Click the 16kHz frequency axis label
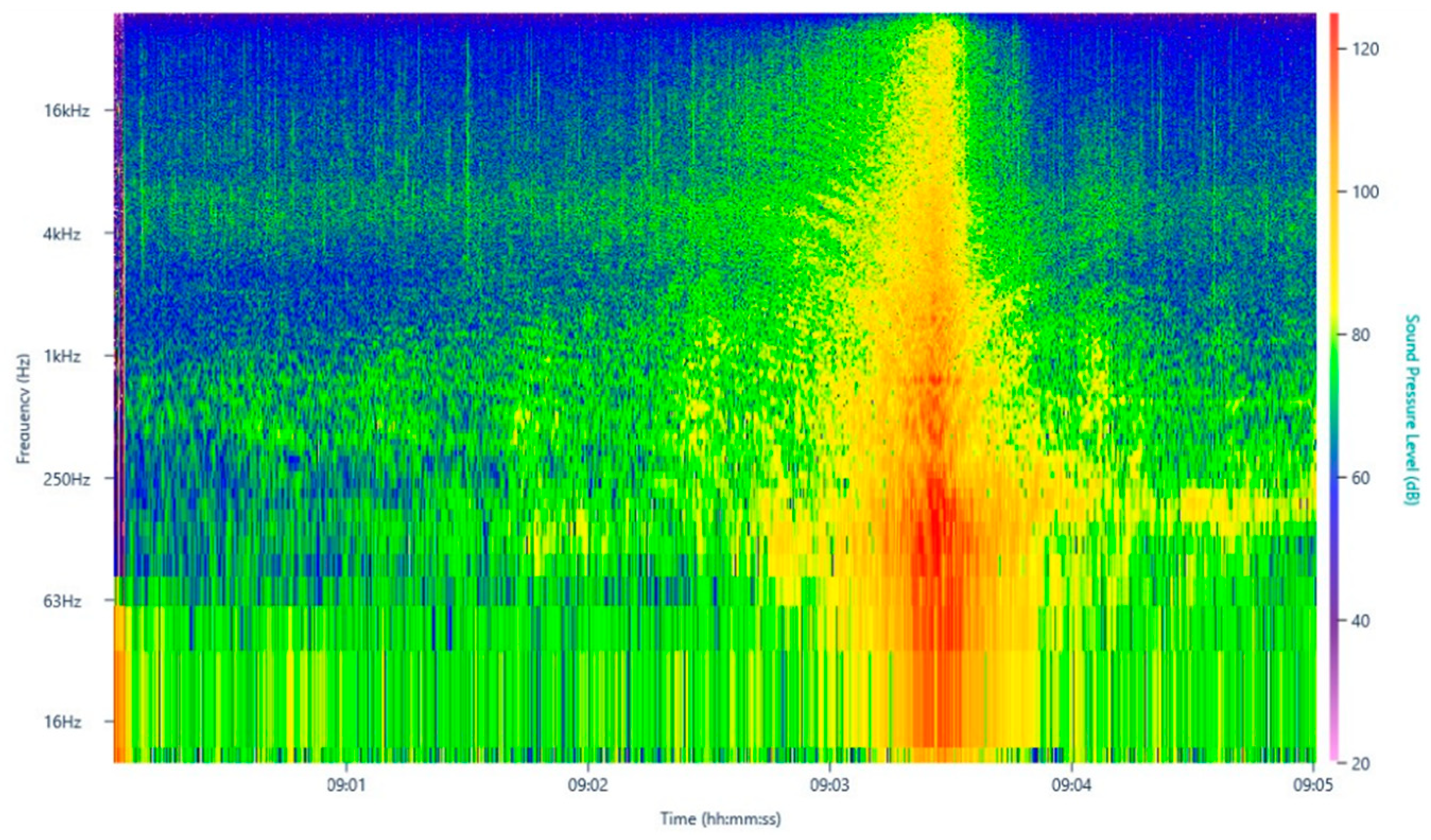1431x840 pixels. click(66, 111)
